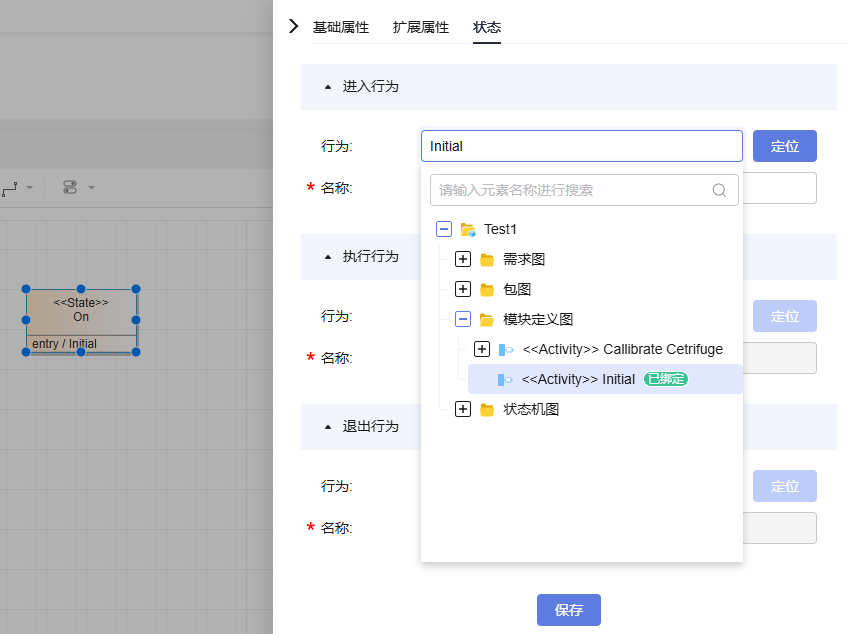
Task: Switch to the 扩展属性 tab
Action: pyautogui.click(x=421, y=27)
